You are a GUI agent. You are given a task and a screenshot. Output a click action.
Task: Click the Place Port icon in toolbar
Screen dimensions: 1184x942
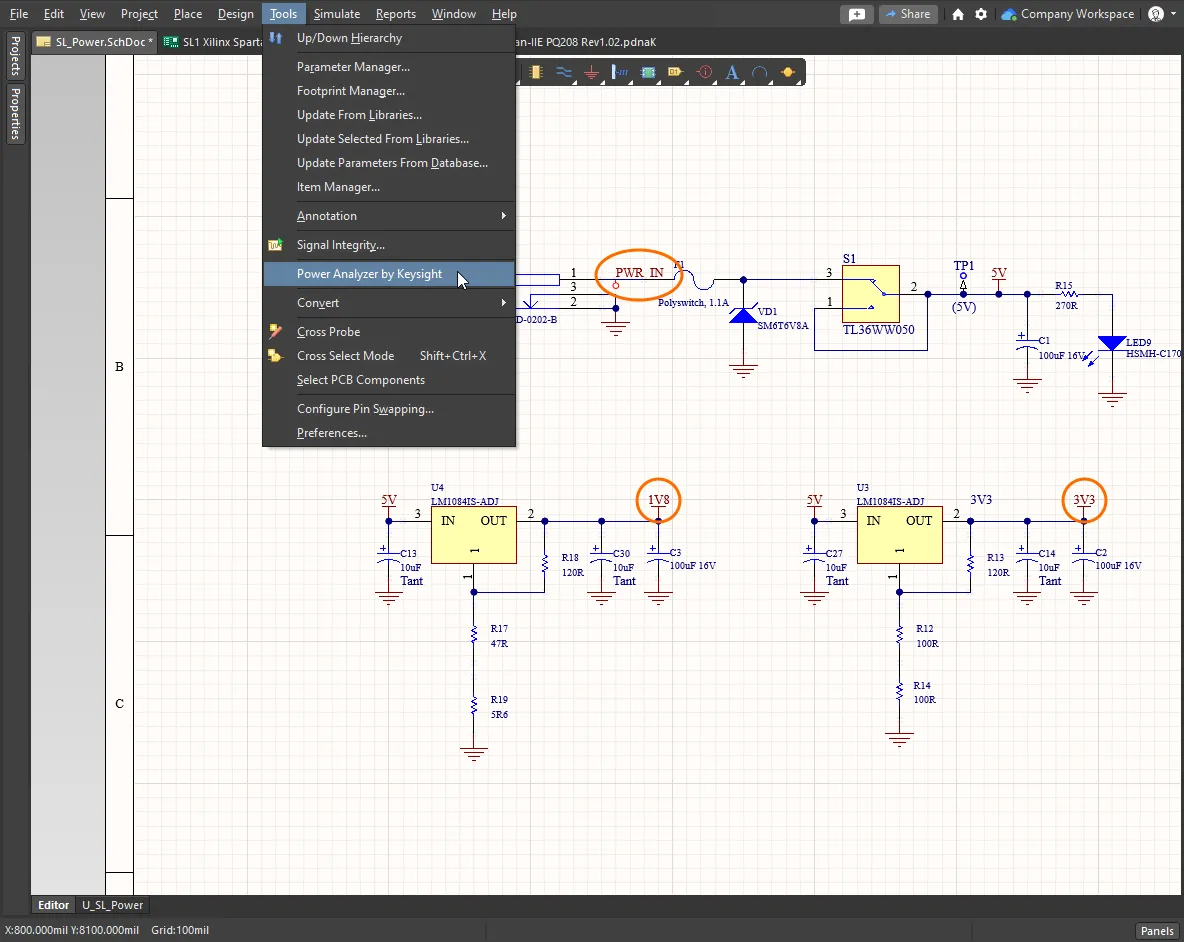pyautogui.click(x=675, y=73)
